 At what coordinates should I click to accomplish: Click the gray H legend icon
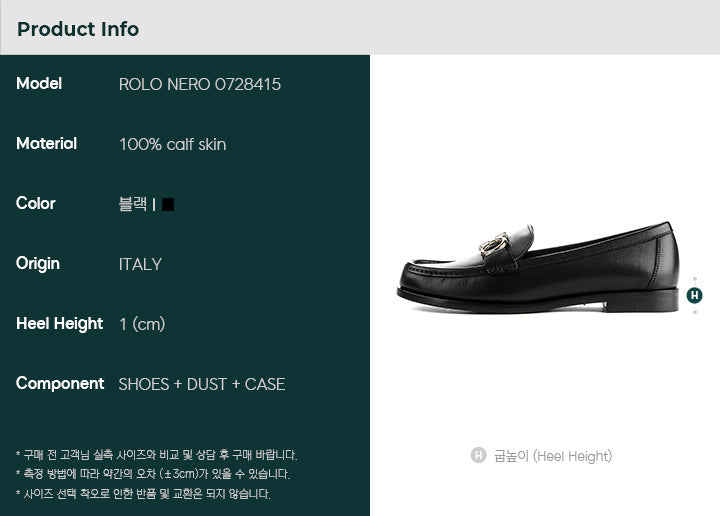coord(478,455)
